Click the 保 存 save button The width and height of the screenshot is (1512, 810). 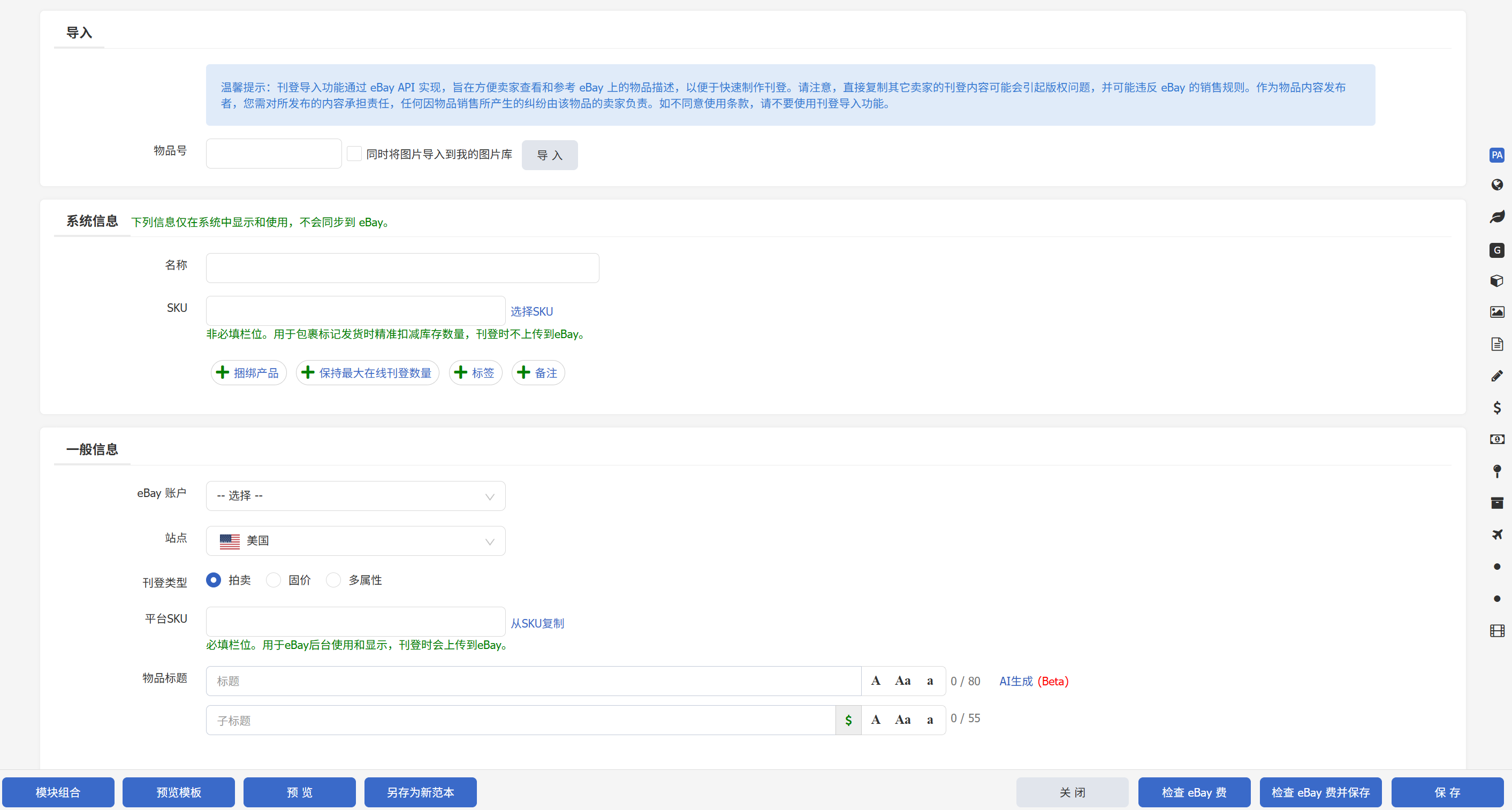tap(1447, 792)
